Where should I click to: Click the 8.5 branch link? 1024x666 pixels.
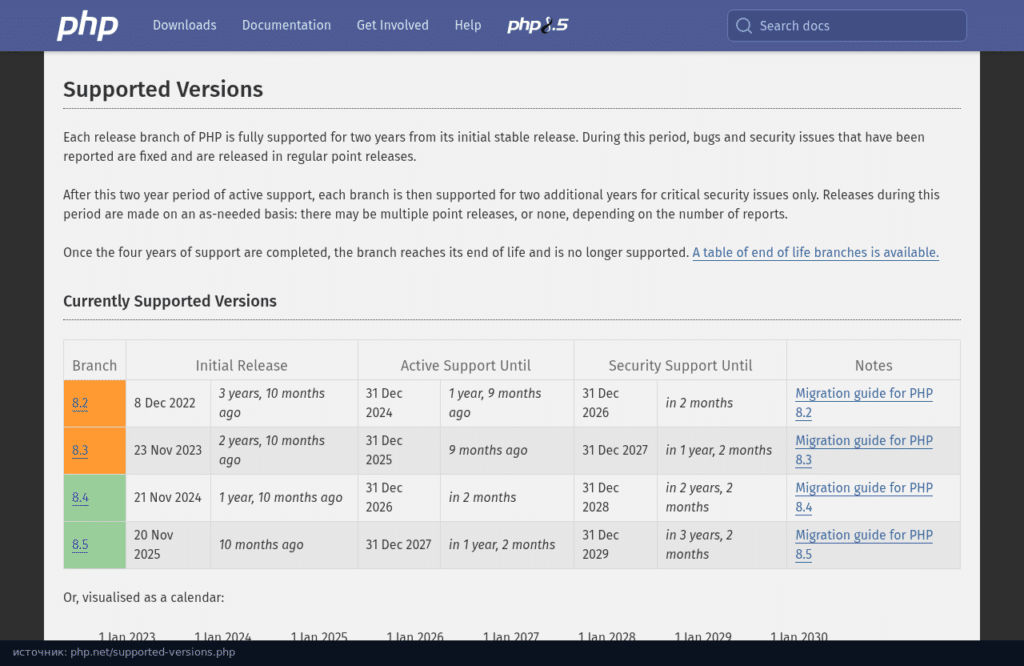click(x=80, y=545)
